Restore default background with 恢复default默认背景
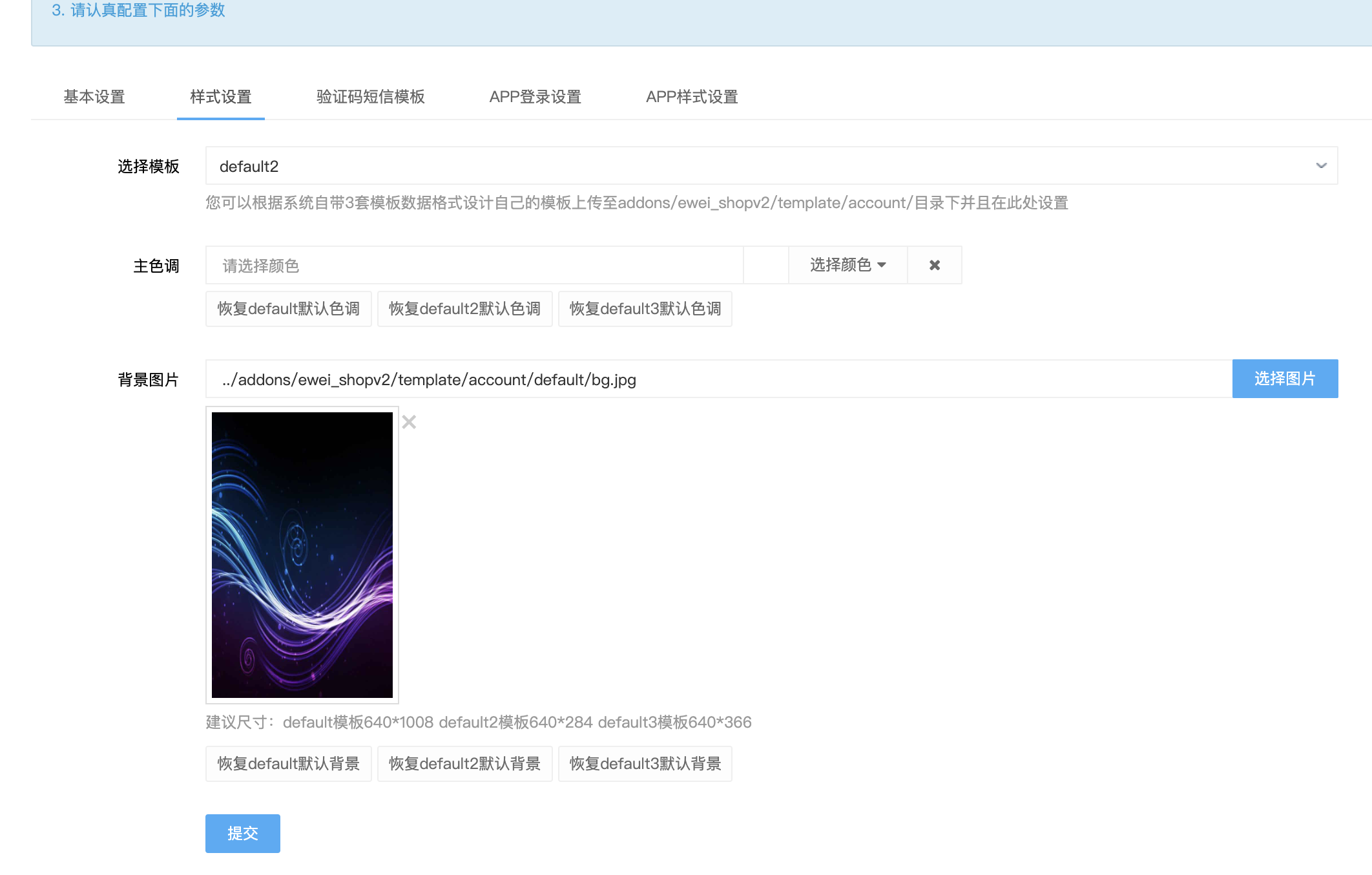 (x=289, y=764)
